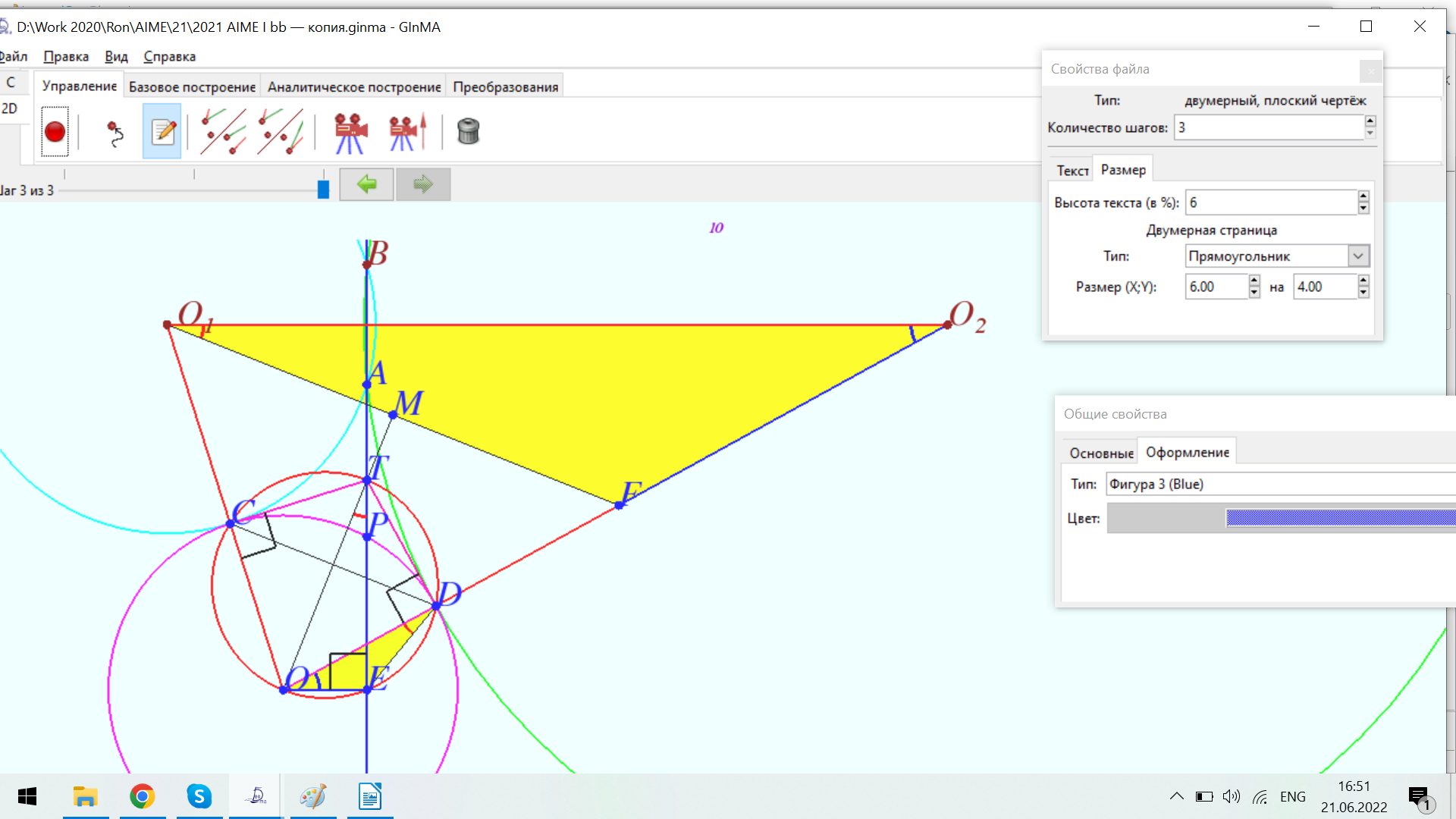Image resolution: width=1456 pixels, height=819 pixels.
Task: Click the first lines-and-points icon
Action: coord(223,132)
